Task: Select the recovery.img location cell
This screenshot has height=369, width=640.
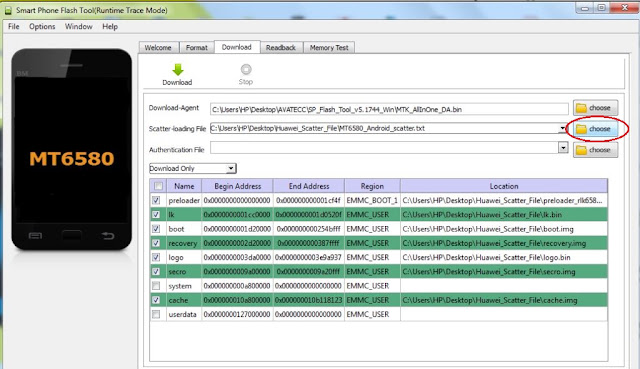Action: pos(504,243)
